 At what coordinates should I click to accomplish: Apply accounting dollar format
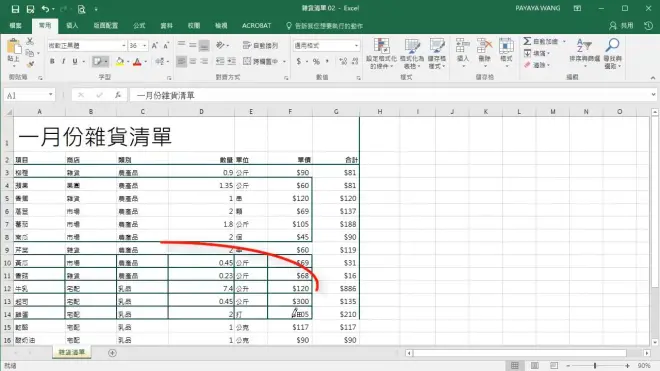298,61
